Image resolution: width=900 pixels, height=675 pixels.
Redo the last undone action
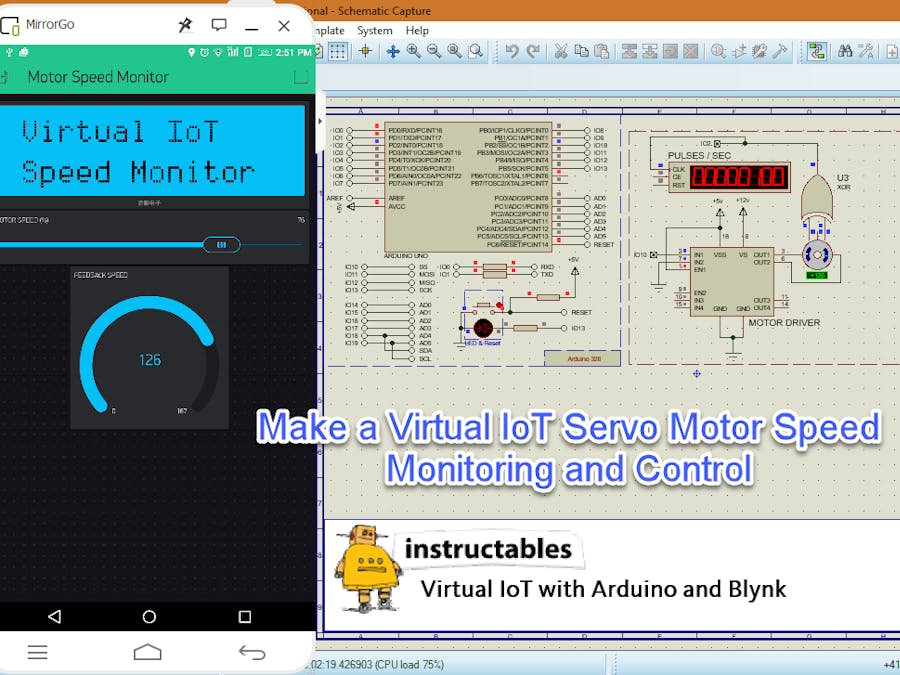[x=533, y=52]
